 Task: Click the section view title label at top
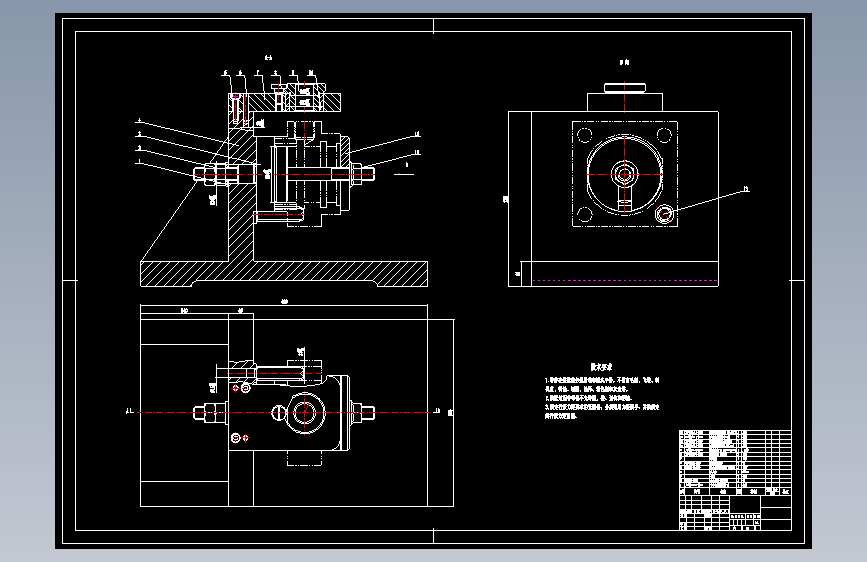coord(269,58)
